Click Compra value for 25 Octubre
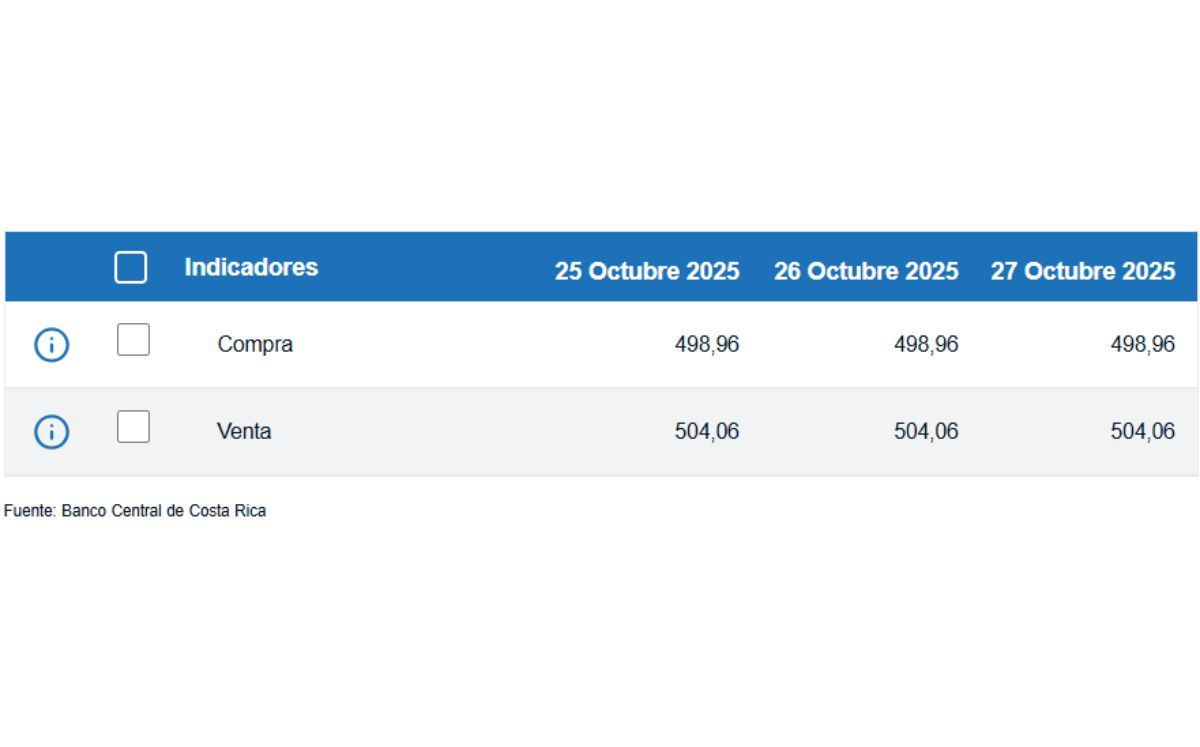The image size is (1200, 747). [x=707, y=345]
